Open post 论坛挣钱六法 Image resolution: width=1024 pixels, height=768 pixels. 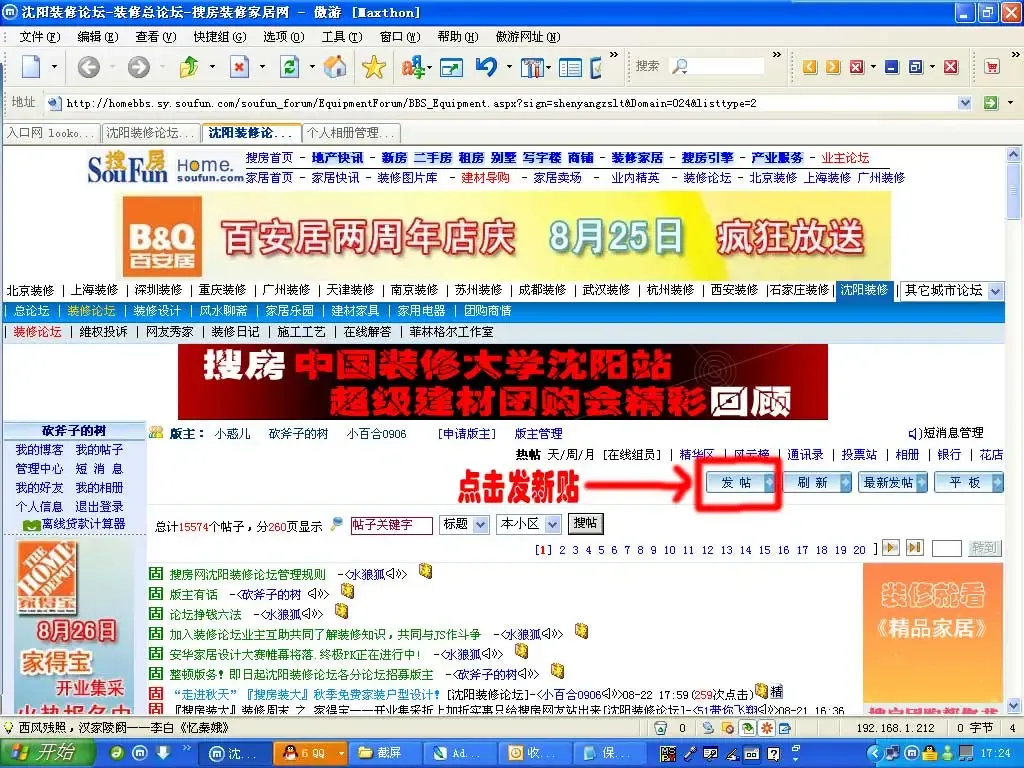(x=206, y=615)
